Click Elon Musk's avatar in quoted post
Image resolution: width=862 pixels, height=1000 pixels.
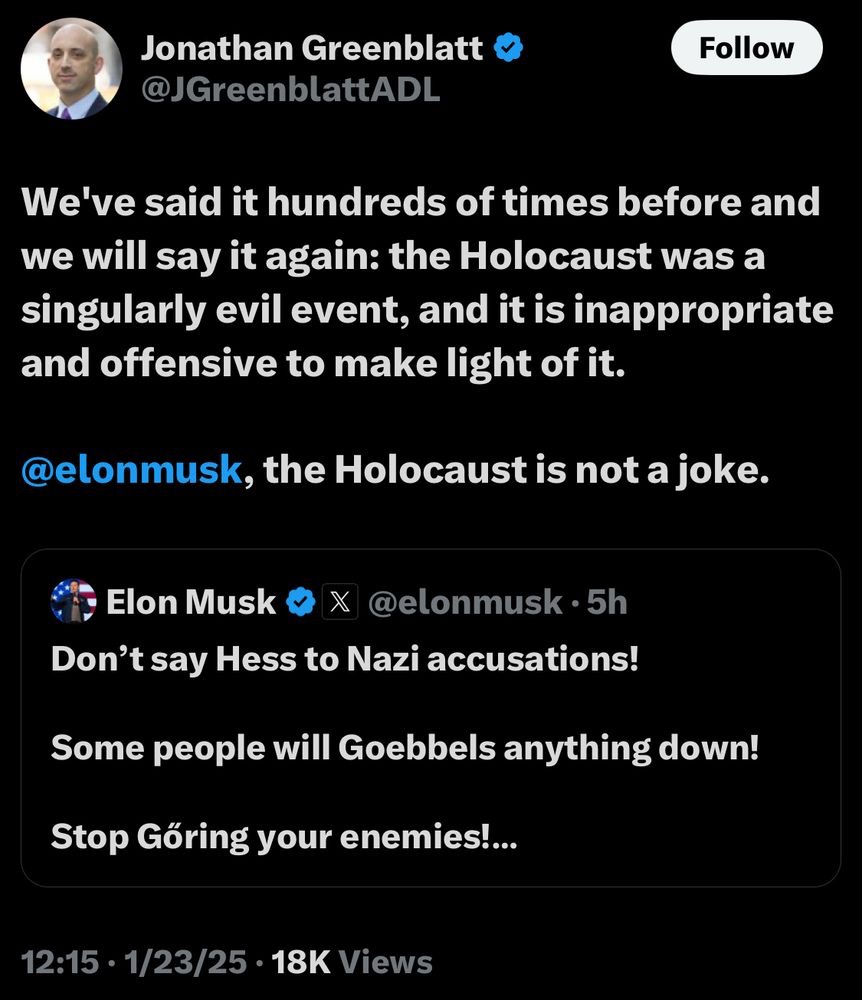tap(73, 602)
